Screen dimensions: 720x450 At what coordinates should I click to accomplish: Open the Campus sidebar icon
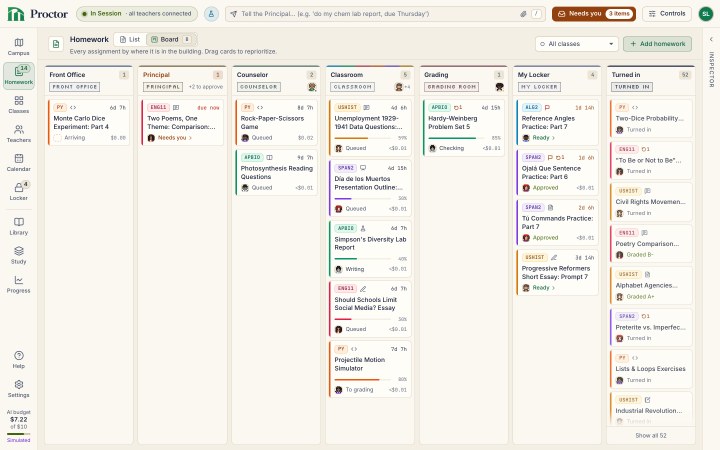tap(18, 46)
